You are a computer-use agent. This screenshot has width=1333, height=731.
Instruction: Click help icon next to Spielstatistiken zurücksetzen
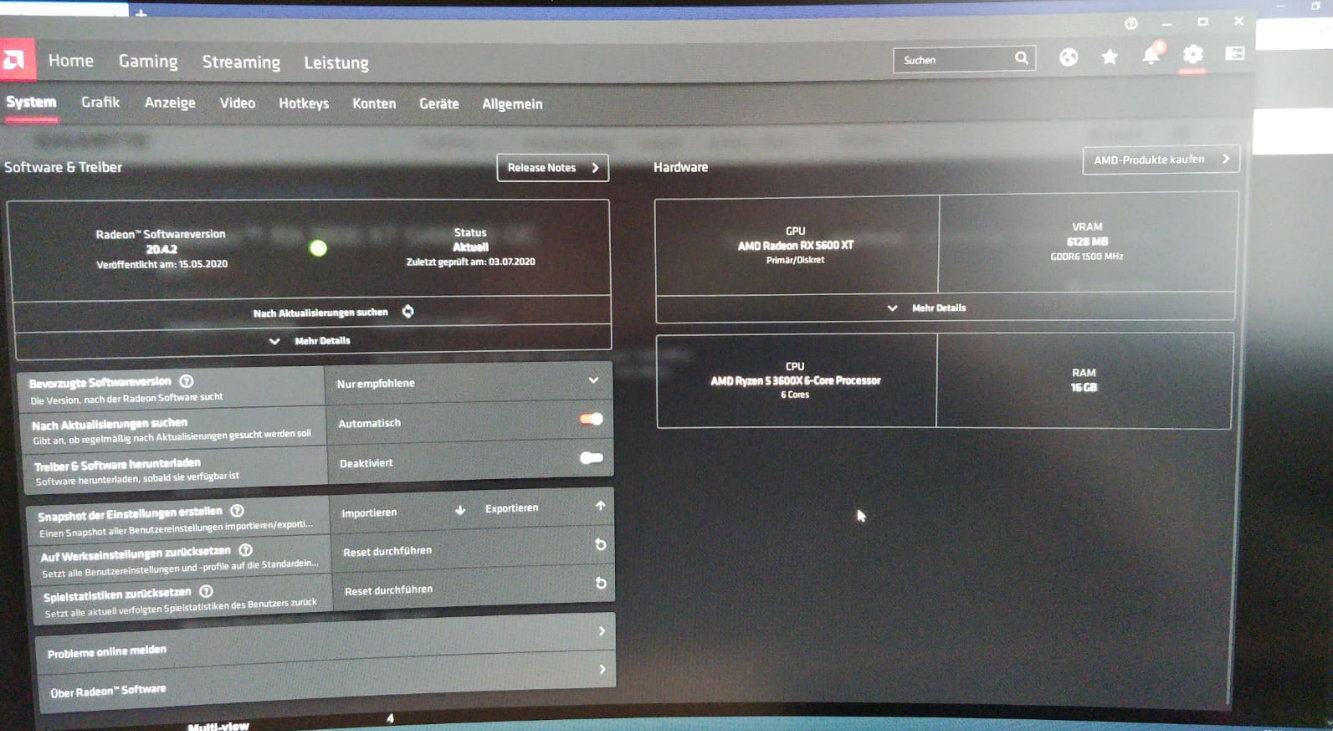[206, 591]
